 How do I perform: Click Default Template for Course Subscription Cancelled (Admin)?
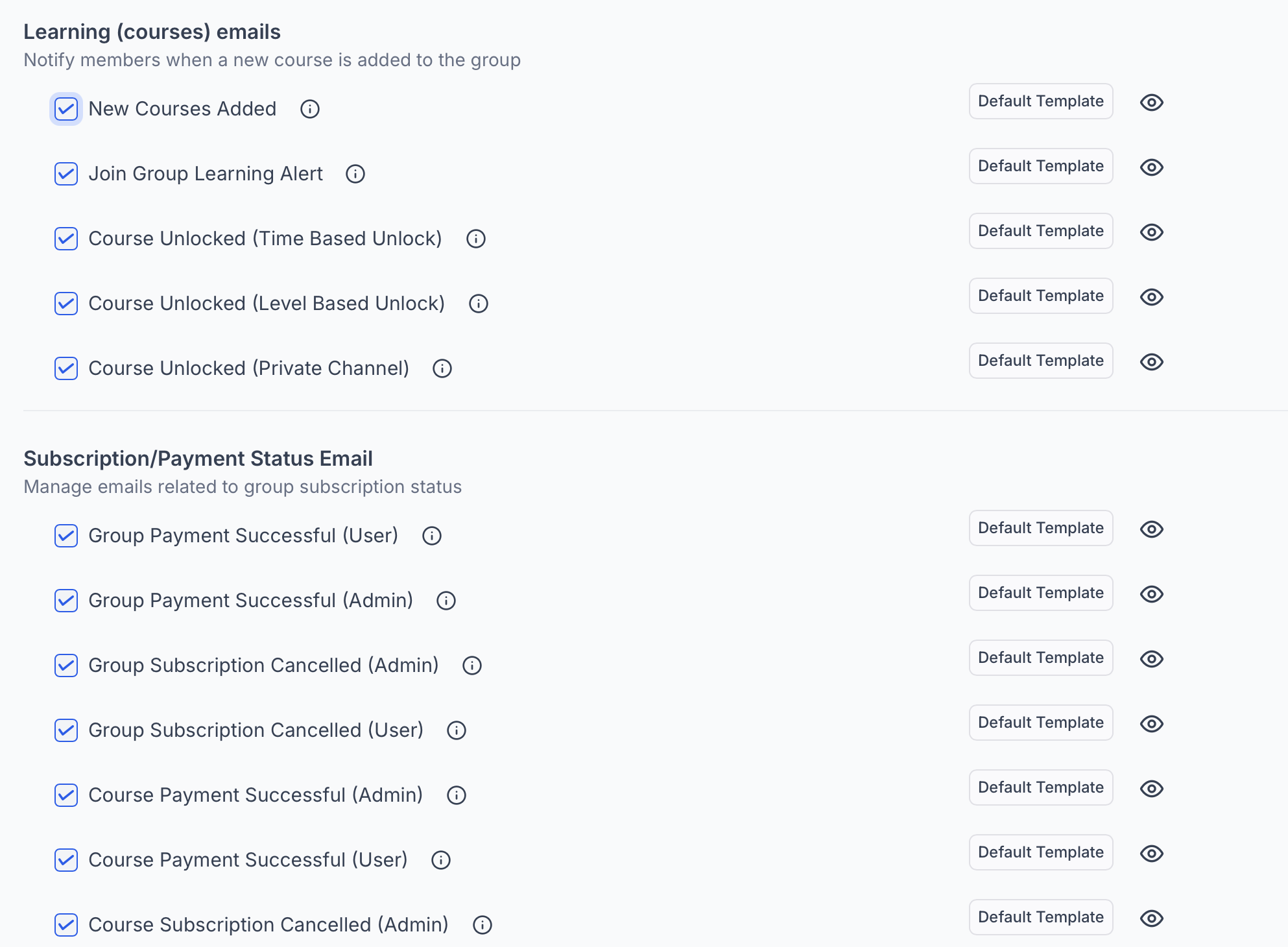(x=1041, y=917)
